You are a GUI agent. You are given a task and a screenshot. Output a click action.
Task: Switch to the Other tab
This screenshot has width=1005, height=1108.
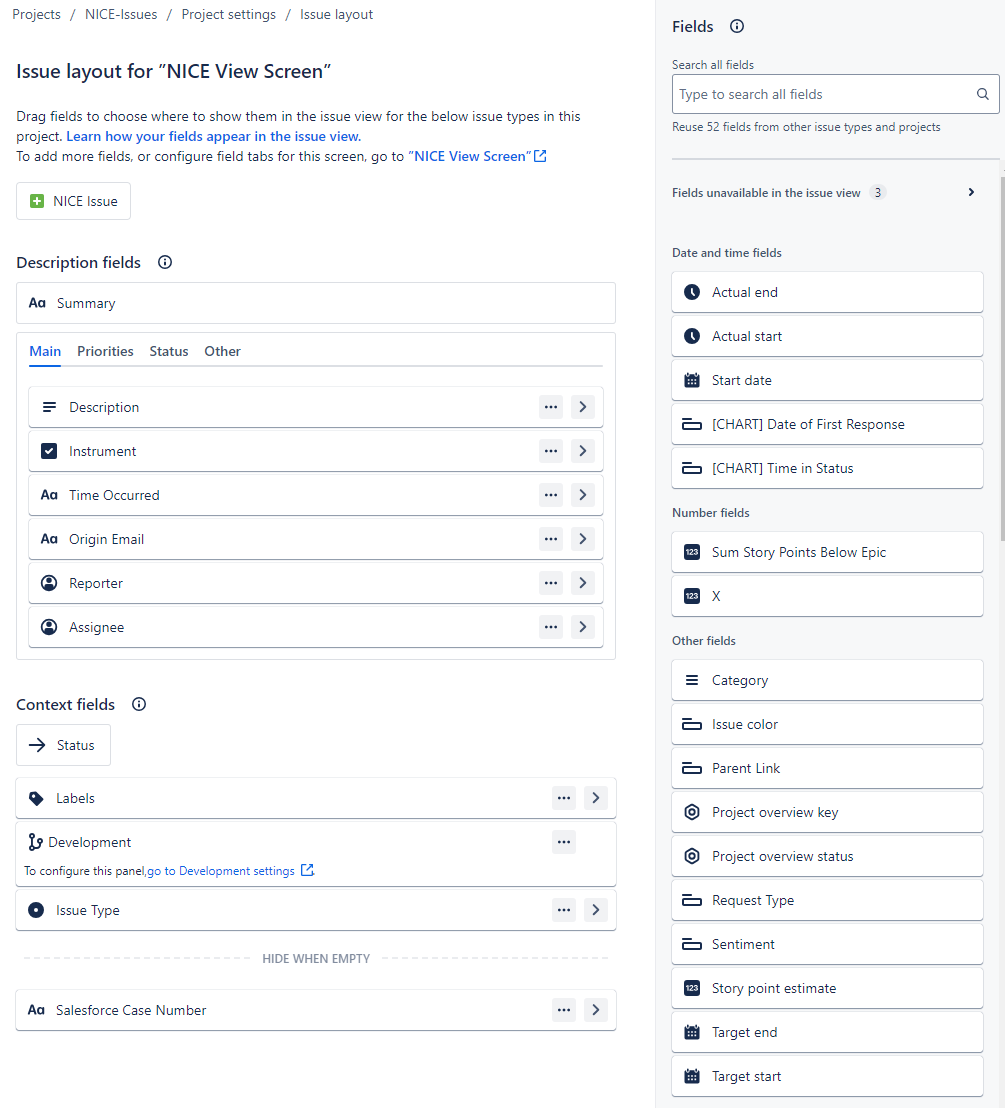tap(223, 351)
